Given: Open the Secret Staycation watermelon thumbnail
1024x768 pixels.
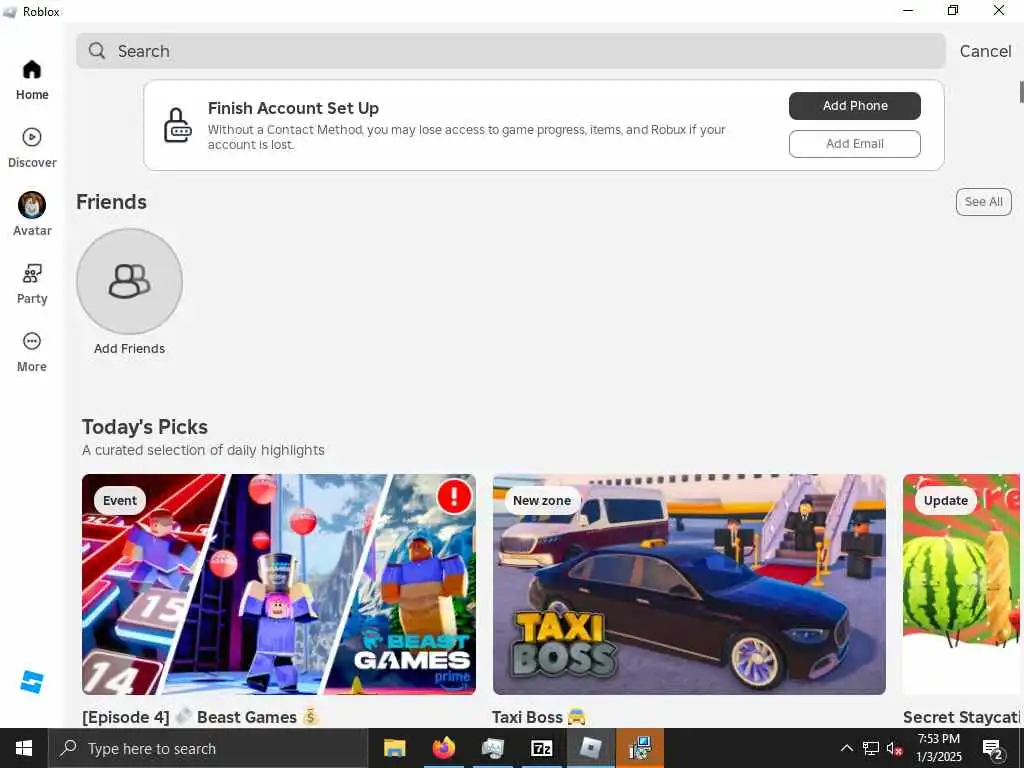Looking at the screenshot, I should (961, 584).
